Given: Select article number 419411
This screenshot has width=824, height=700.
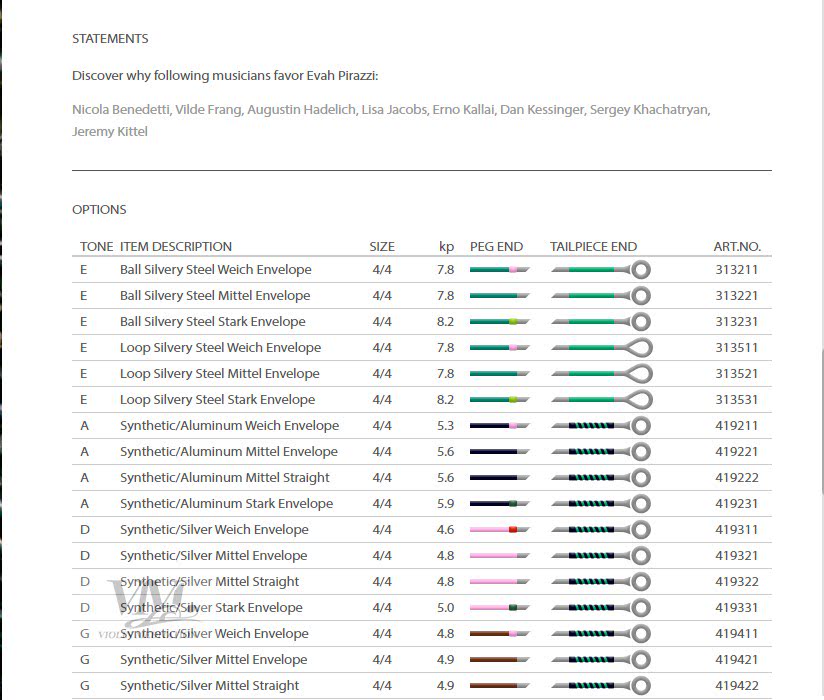Looking at the screenshot, I should click(737, 634).
